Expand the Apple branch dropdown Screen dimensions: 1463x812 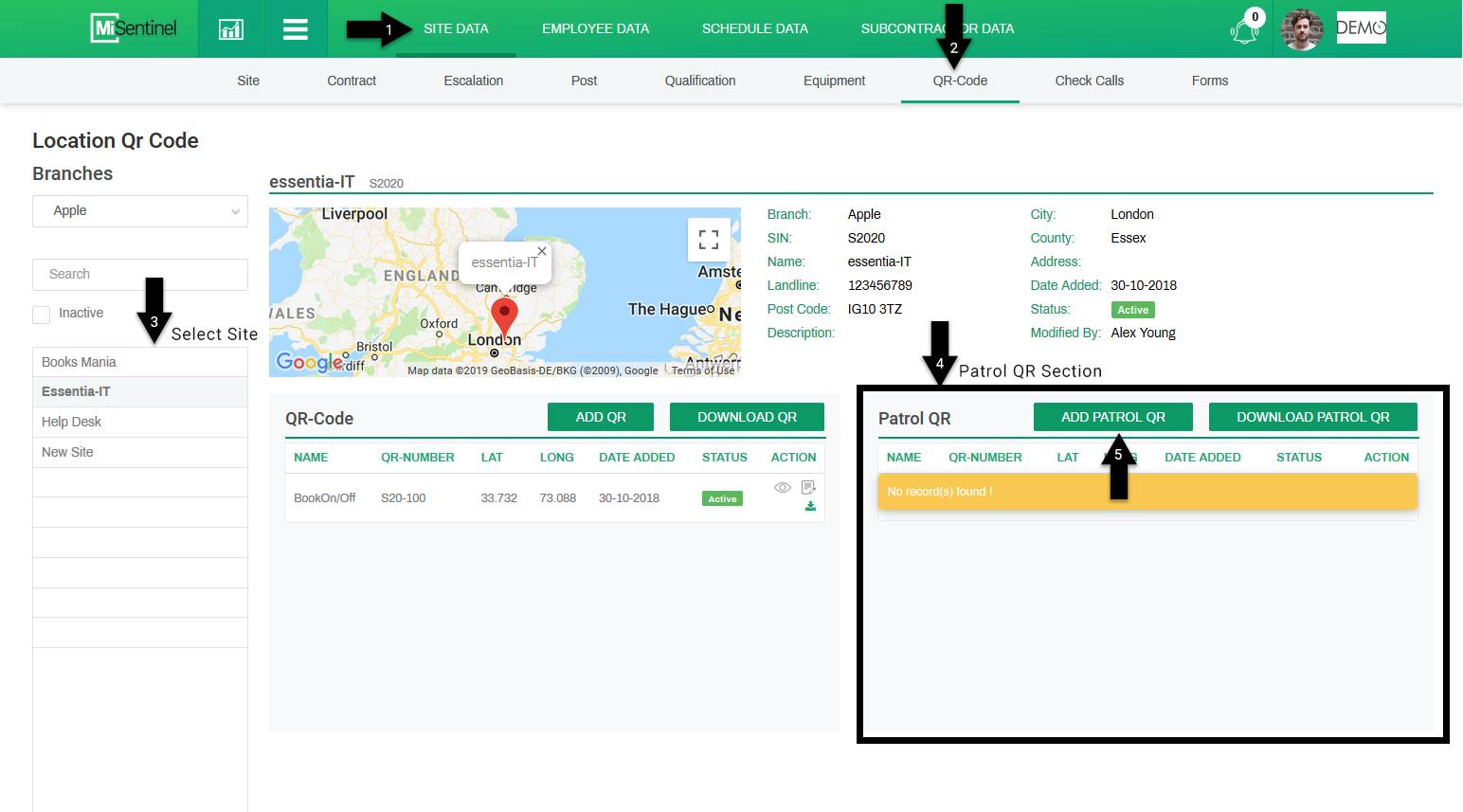(x=140, y=211)
